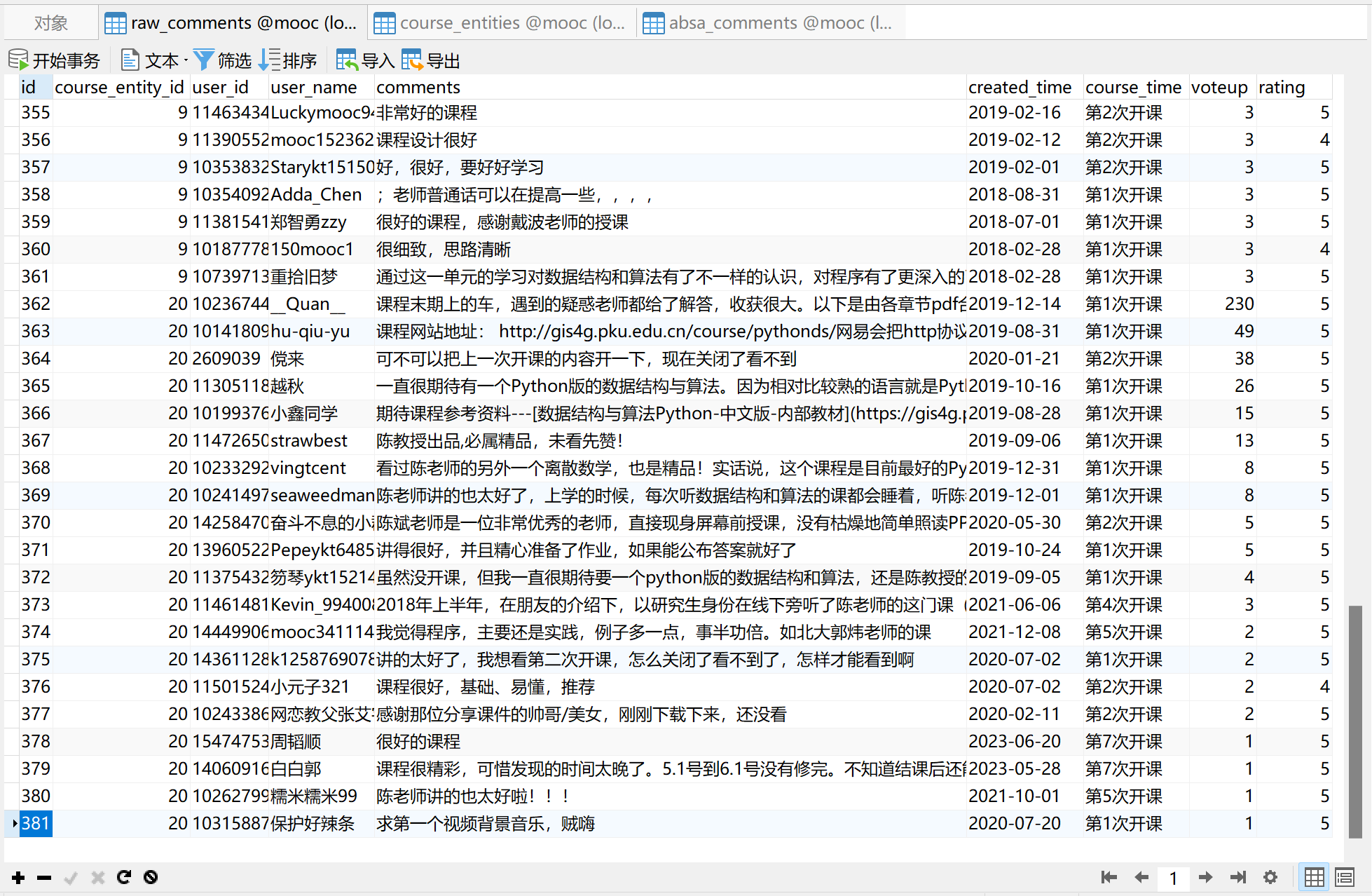Viewport: 1372px width, 896px height.
Task: Go to the first page
Action: [x=1109, y=877]
